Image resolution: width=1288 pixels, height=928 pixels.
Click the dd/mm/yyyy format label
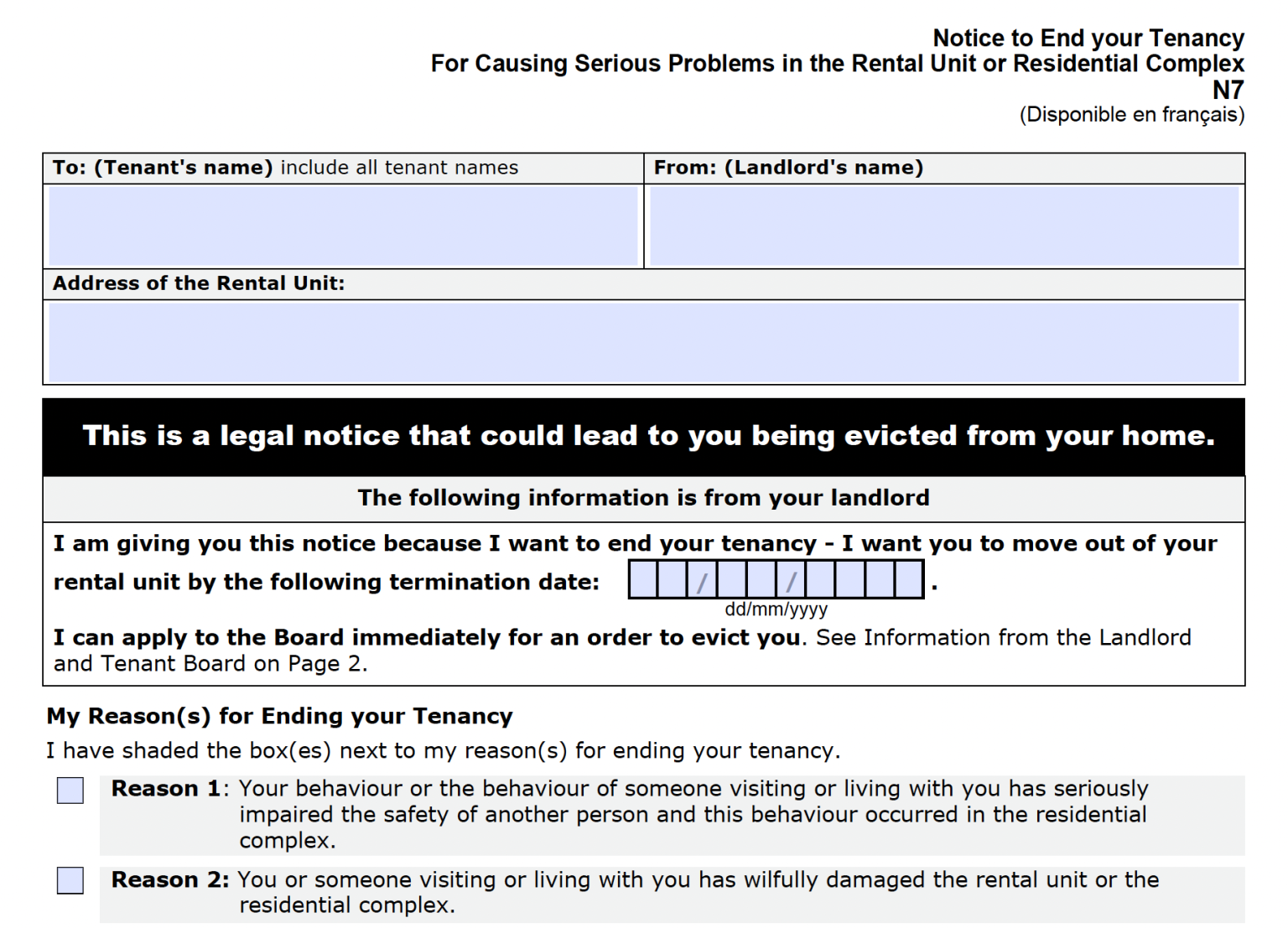tap(778, 609)
